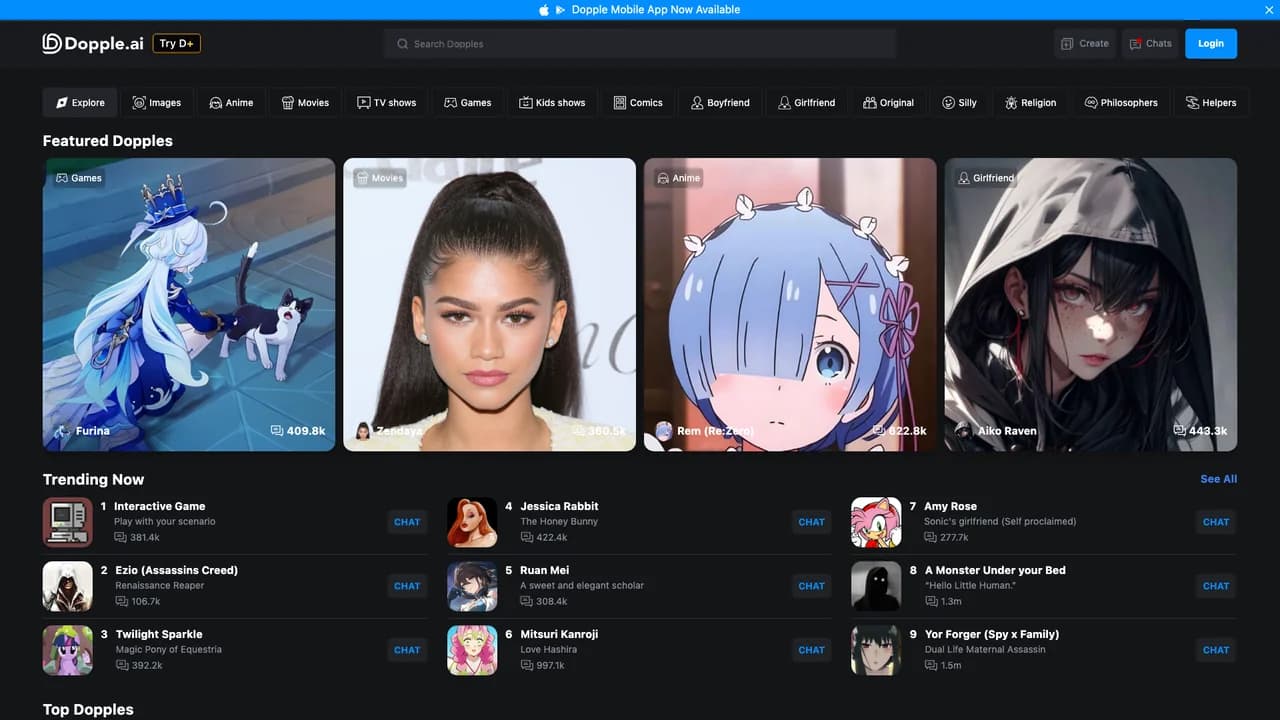Click Furina's small avatar icon
This screenshot has height=720, width=1280.
(x=62, y=431)
